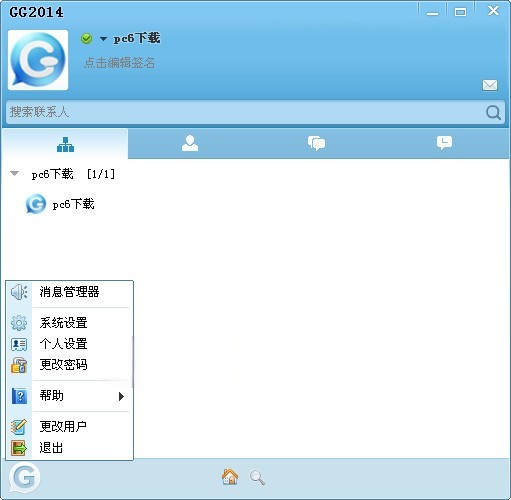Open the recent conversations clock tab
This screenshot has height=500, width=511.
point(444,143)
